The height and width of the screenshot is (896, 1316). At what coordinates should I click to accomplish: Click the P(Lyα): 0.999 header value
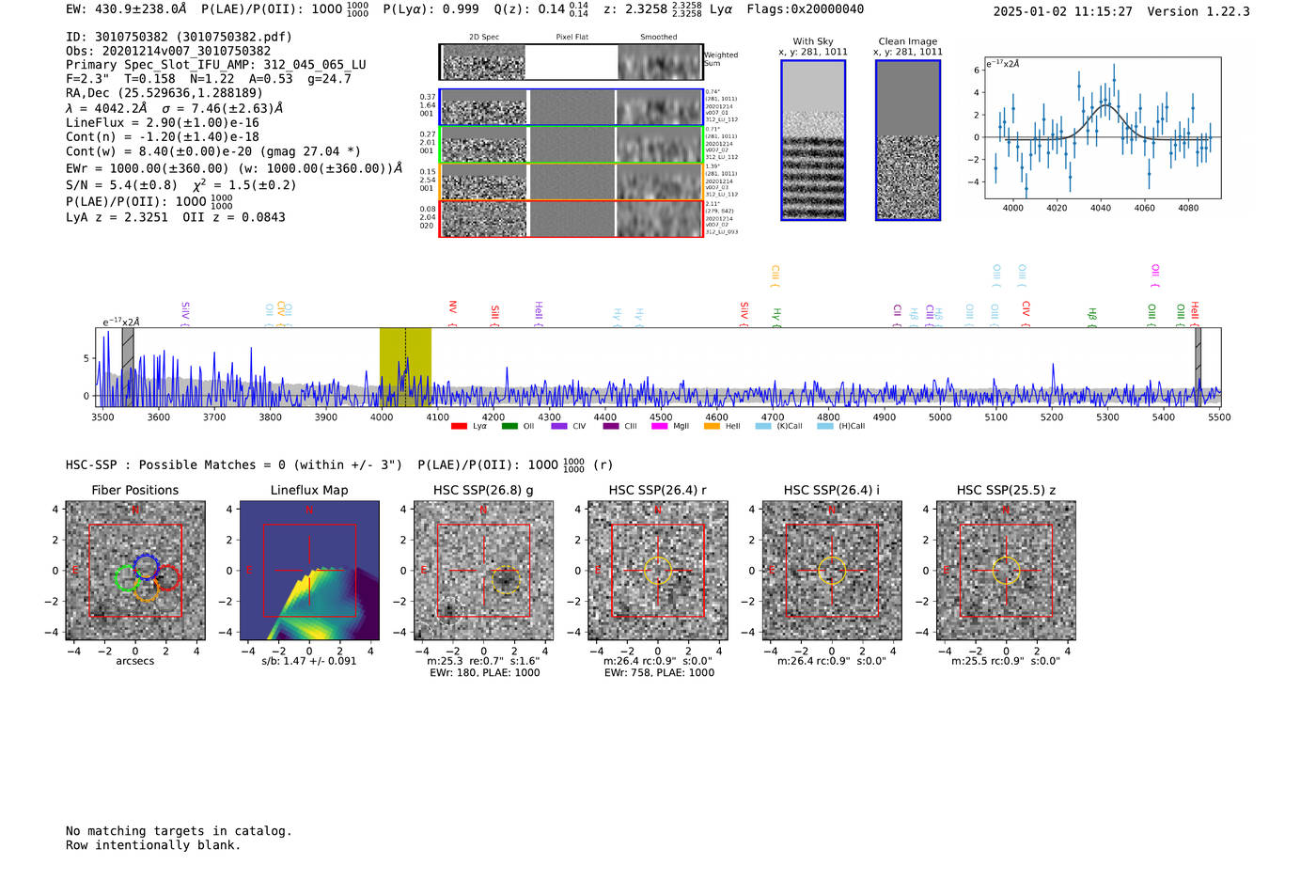(431, 9)
